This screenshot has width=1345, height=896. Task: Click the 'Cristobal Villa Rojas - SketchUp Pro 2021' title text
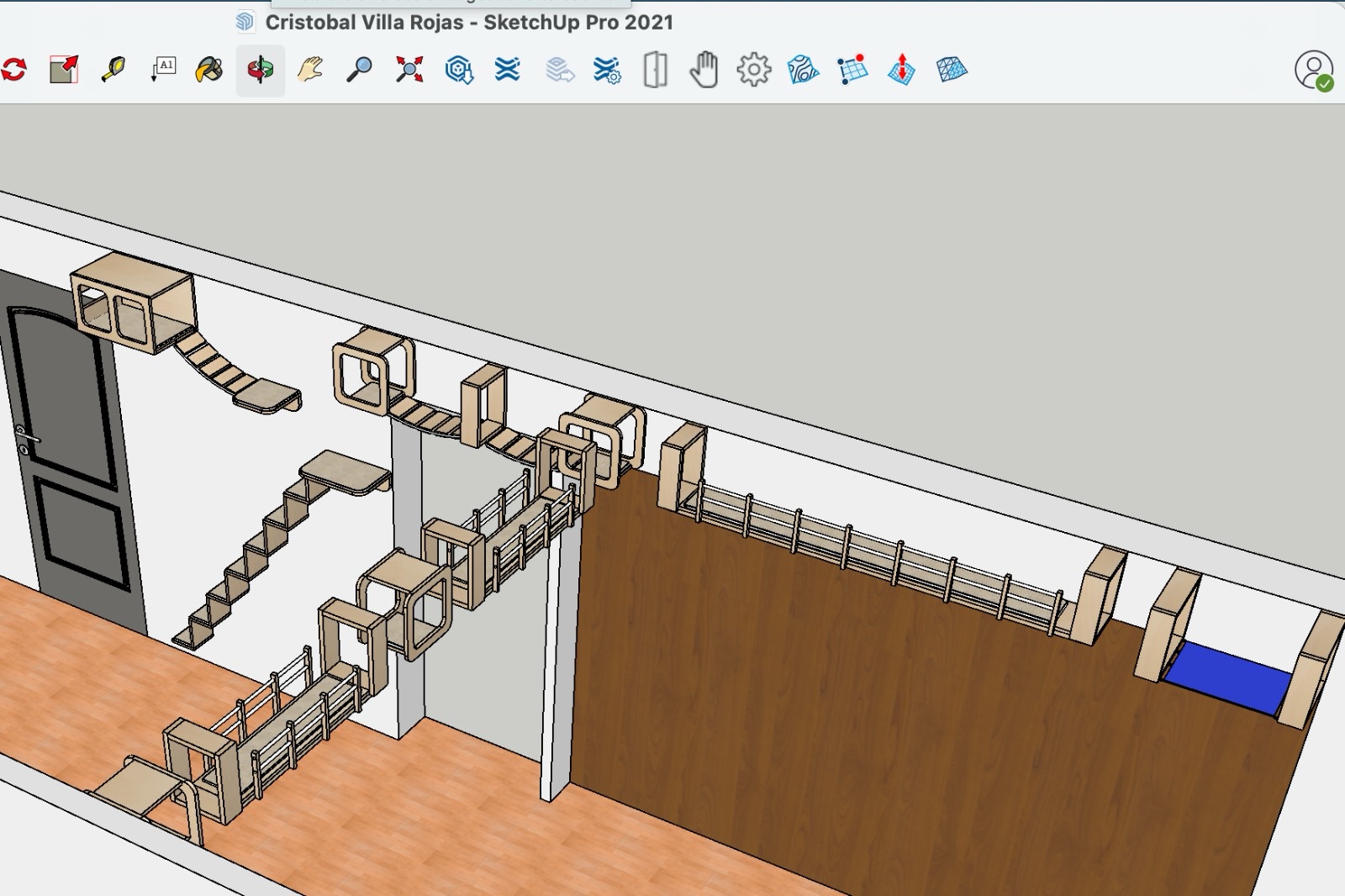coord(469,23)
